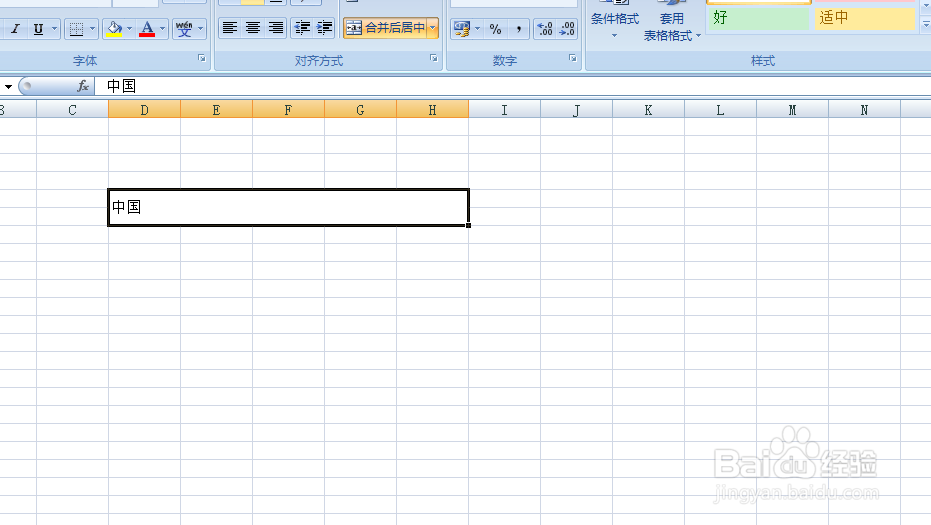
Task: Center text horizontally
Action: pyautogui.click(x=253, y=28)
